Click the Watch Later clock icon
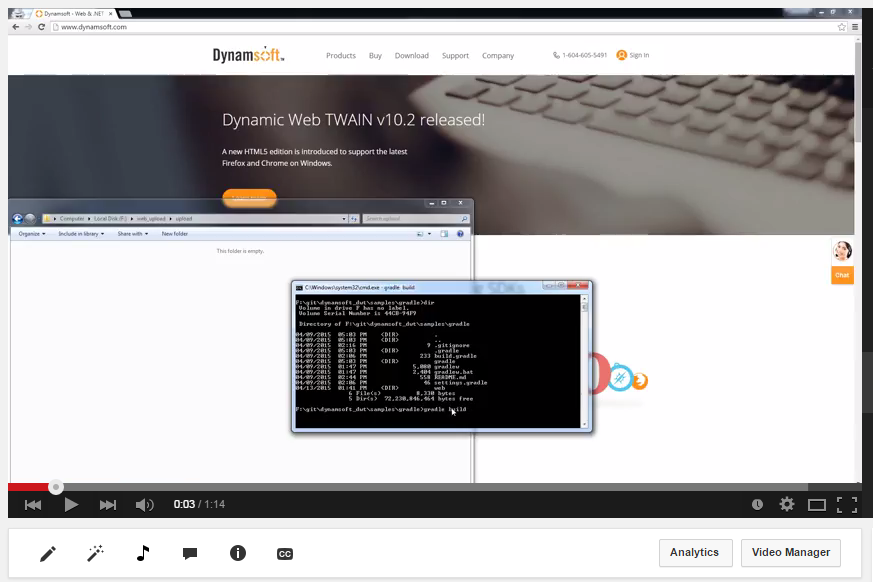This screenshot has height=582, width=873. (757, 505)
